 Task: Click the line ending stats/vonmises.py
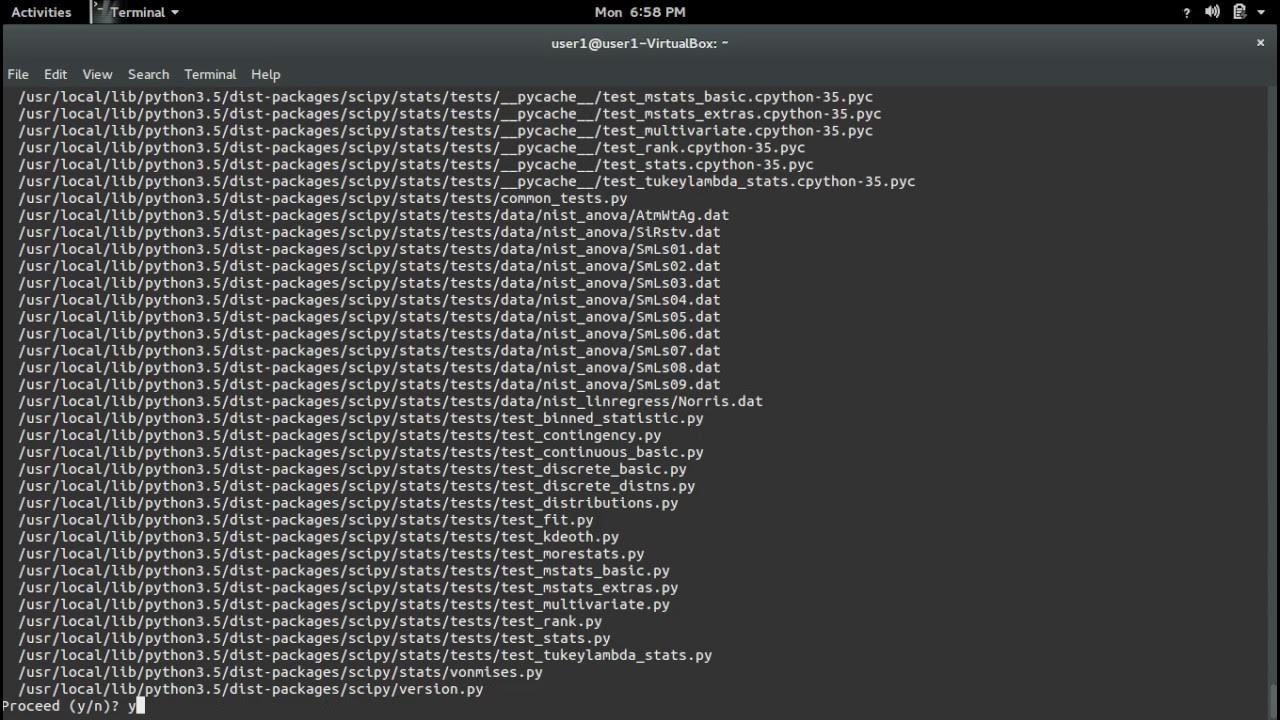click(280, 673)
